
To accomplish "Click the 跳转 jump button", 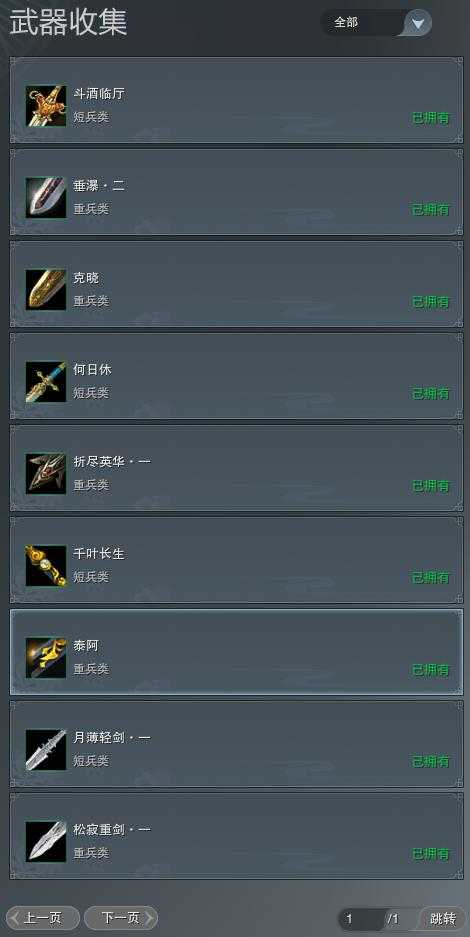I will pyautogui.click(x=443, y=919).
